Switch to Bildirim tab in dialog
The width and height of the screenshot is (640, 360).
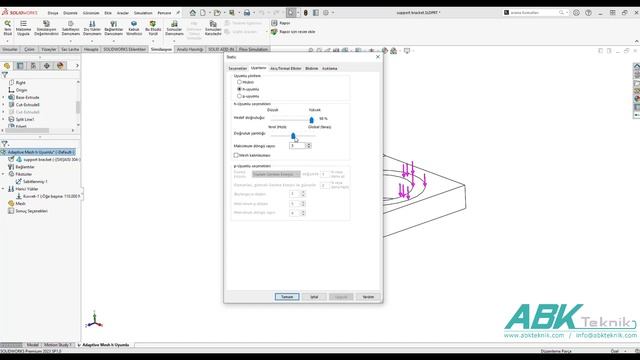[311, 69]
